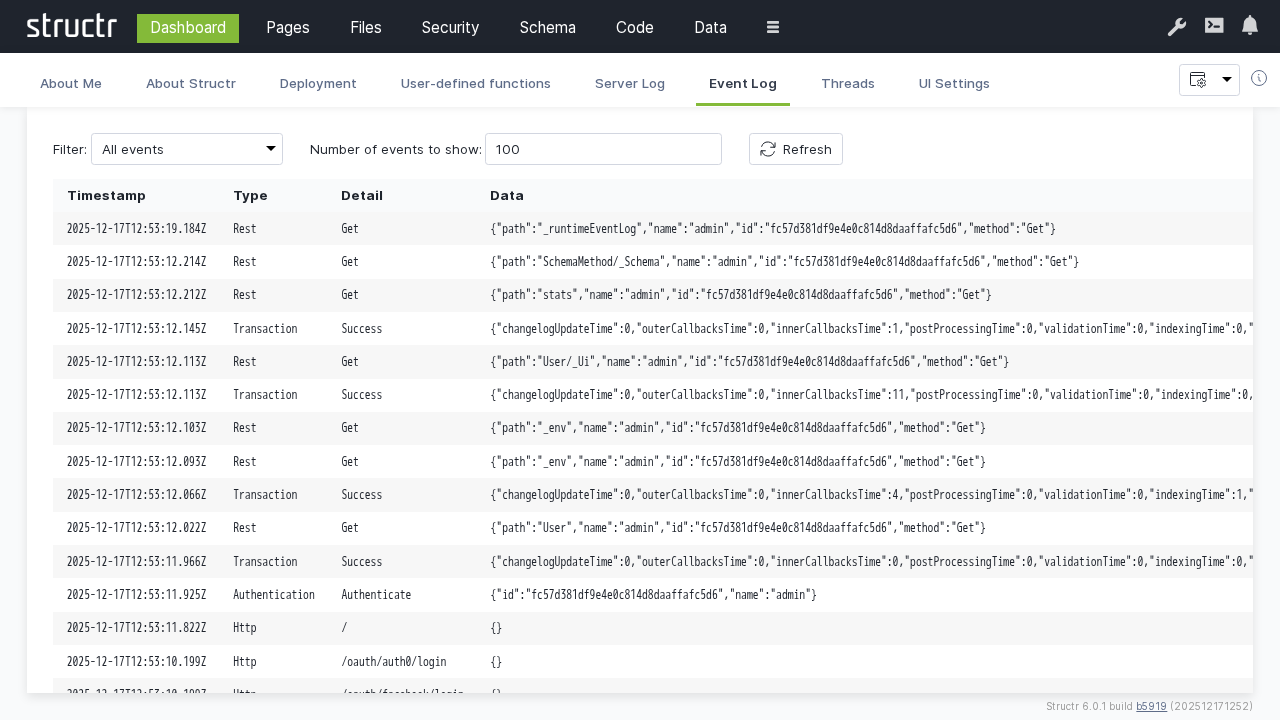Select the Schema menu item
This screenshot has width=1280, height=720.
[x=548, y=28]
